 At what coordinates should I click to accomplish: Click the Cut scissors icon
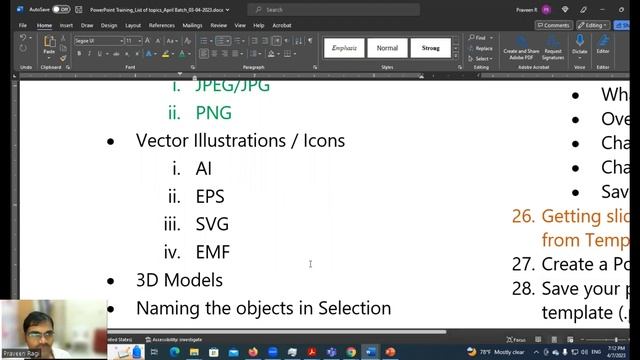point(63,38)
